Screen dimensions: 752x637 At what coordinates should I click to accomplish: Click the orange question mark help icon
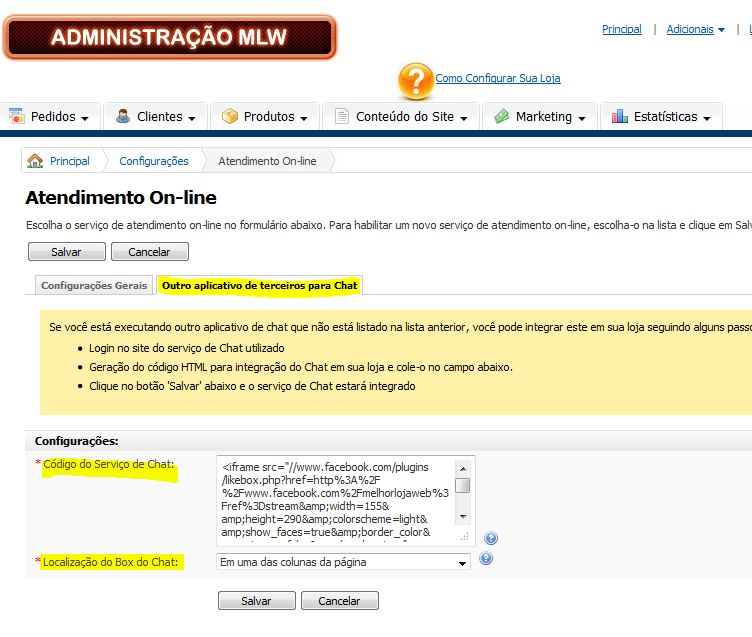coord(415,81)
